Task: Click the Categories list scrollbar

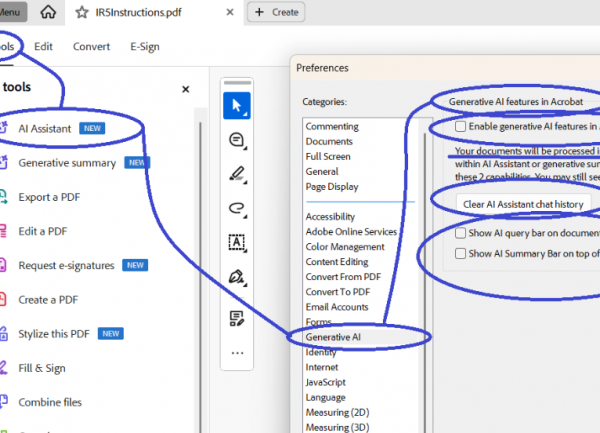Action: point(425,283)
